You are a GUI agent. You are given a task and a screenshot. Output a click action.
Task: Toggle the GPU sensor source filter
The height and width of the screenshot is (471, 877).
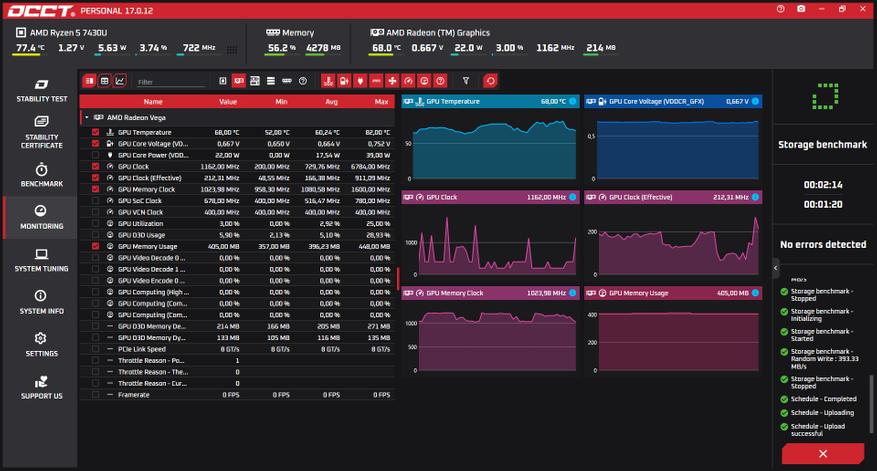(x=239, y=81)
